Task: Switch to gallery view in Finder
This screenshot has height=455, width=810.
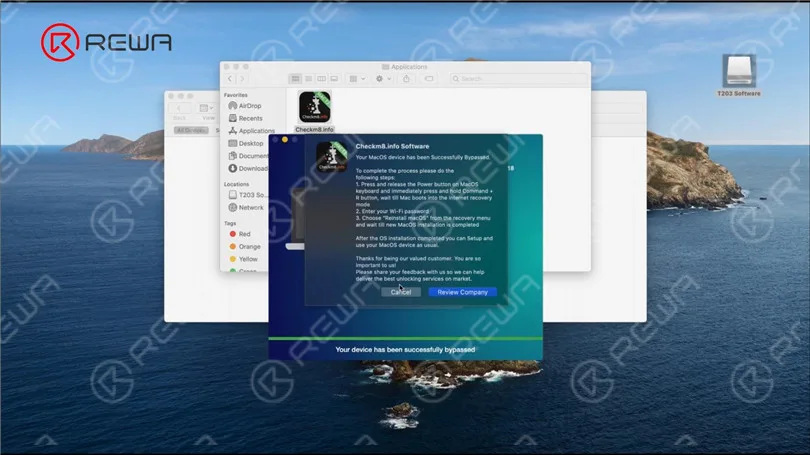Action: point(334,79)
